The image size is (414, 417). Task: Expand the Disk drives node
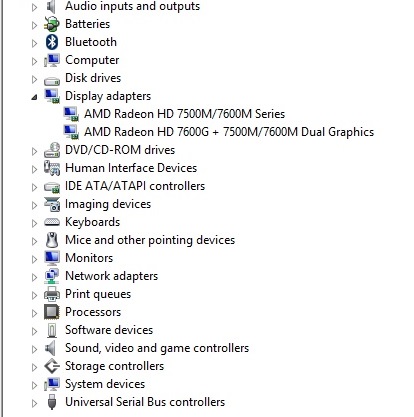coord(34,79)
